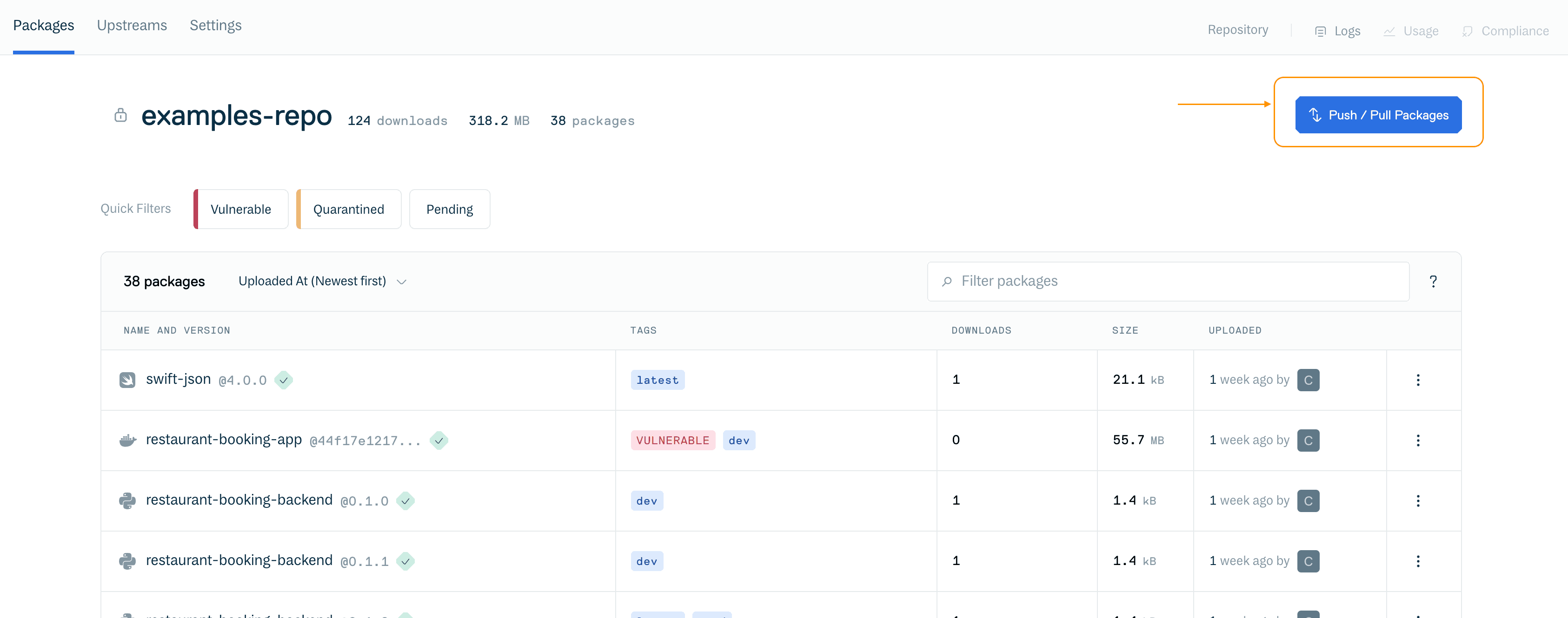Click the Usage chart icon
Image resolution: width=1568 pixels, height=618 pixels.
point(1389,31)
